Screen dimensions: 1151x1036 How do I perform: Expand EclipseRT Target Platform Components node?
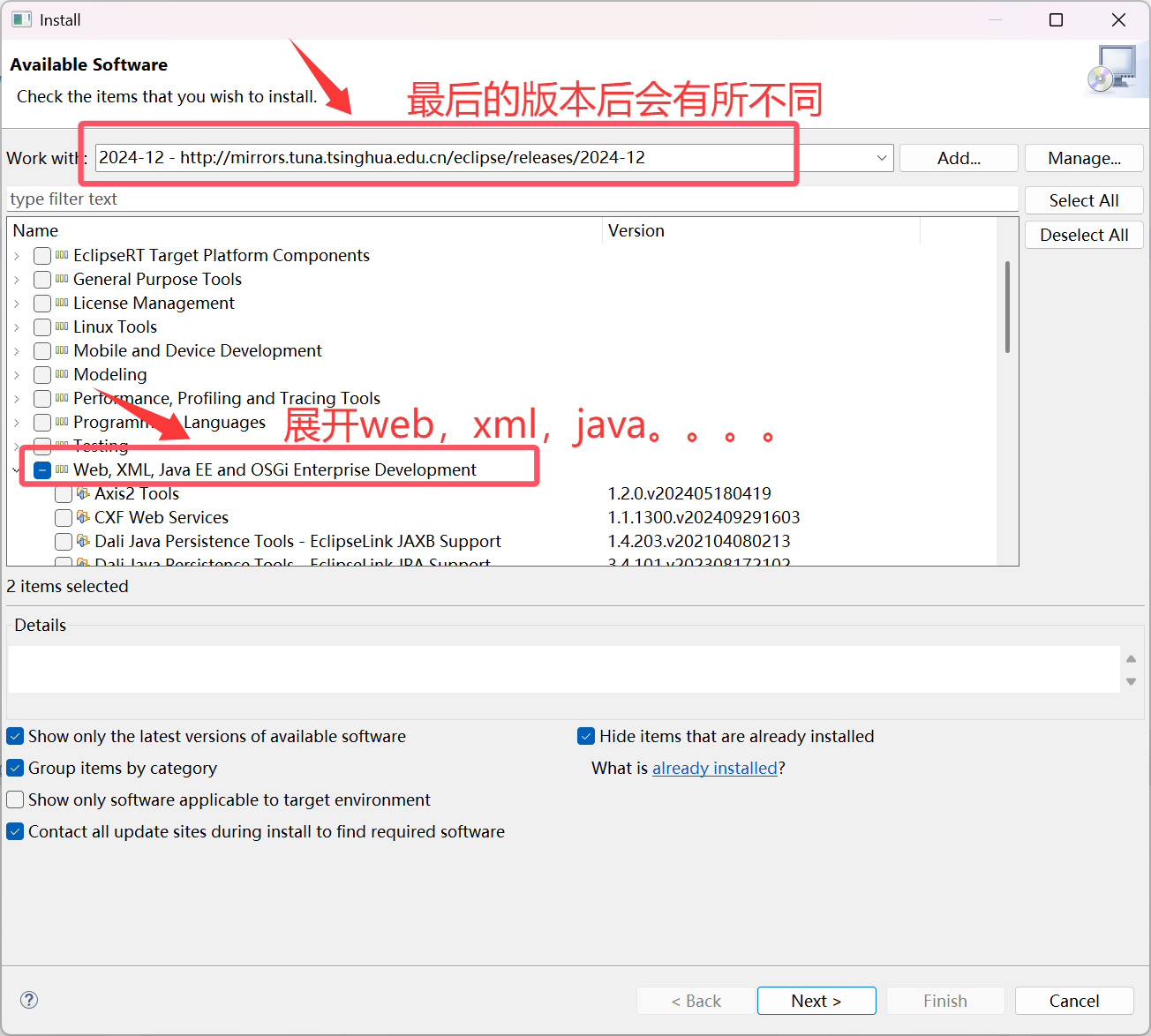[17, 256]
